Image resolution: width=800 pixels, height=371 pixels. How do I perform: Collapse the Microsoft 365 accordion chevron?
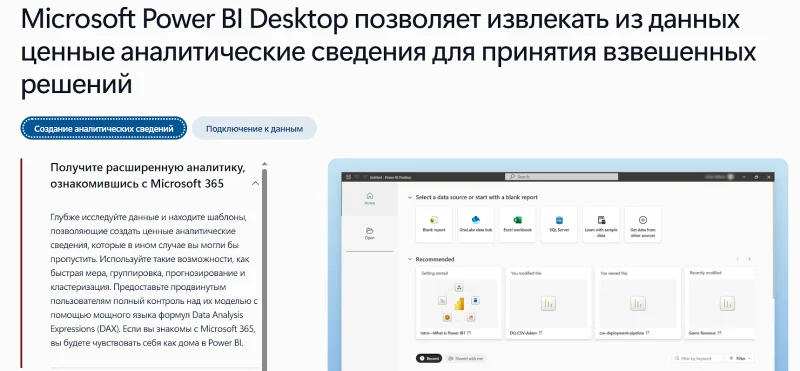(256, 184)
